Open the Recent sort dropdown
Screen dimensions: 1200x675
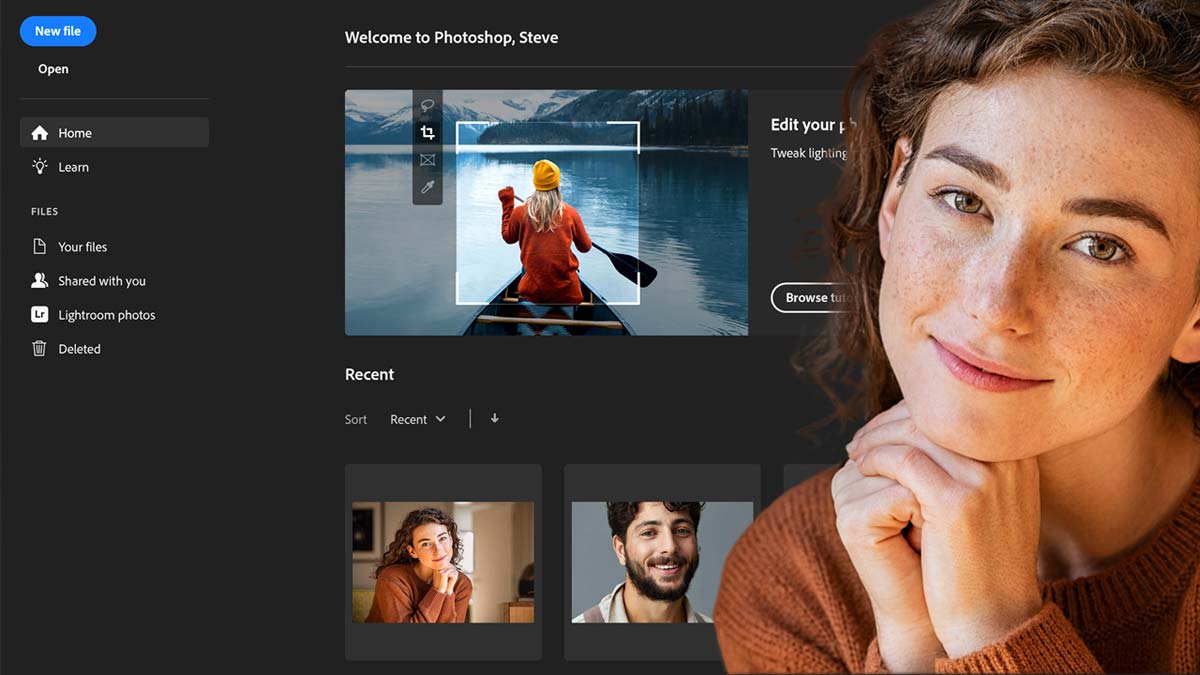tap(417, 419)
